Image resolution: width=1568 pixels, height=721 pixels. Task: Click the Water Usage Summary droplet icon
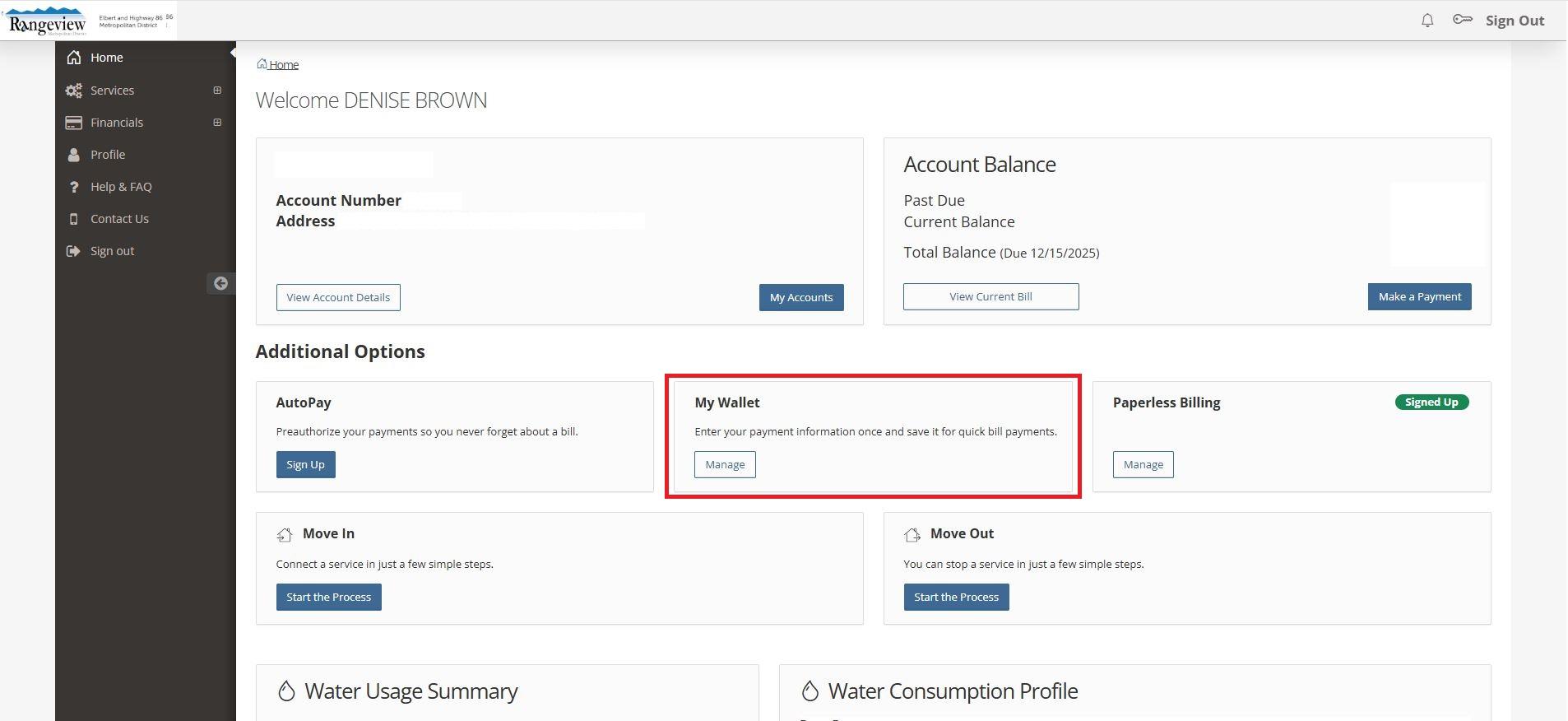(286, 691)
